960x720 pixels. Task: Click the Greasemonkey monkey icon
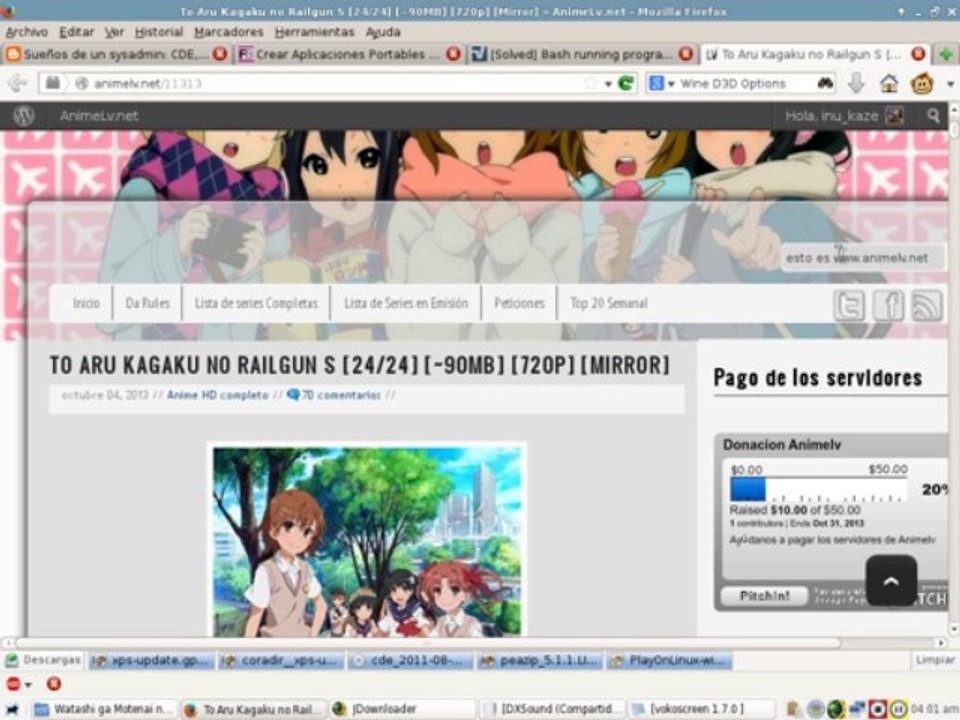922,83
